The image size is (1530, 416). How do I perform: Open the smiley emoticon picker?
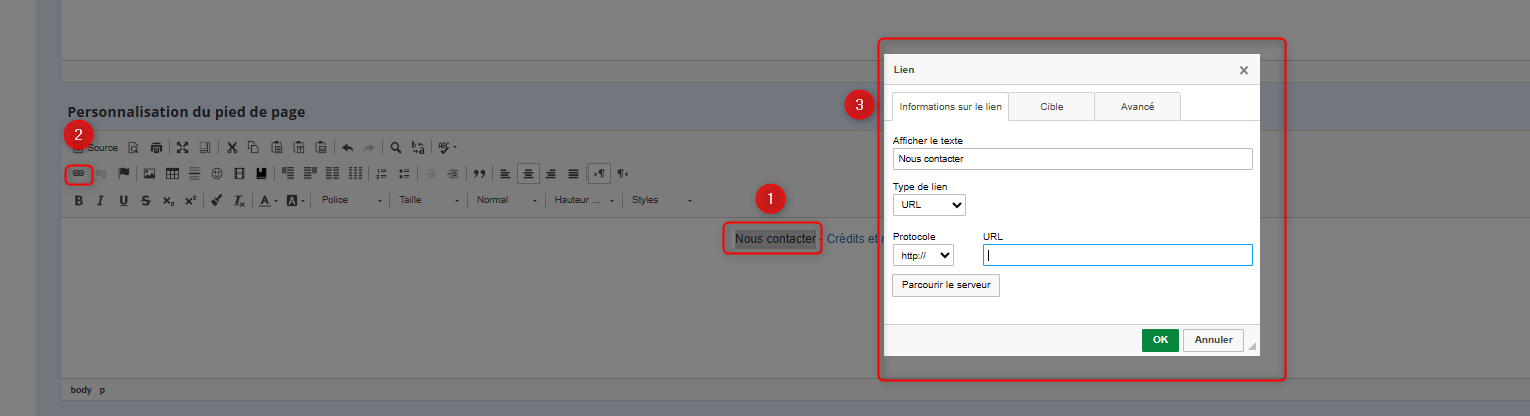(216, 174)
